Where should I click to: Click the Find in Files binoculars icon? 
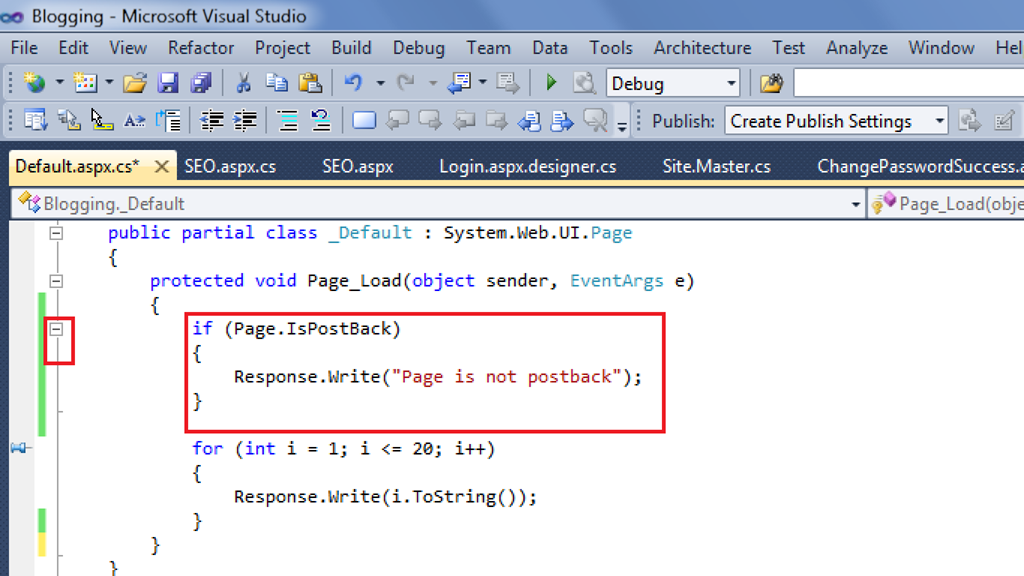(x=771, y=83)
